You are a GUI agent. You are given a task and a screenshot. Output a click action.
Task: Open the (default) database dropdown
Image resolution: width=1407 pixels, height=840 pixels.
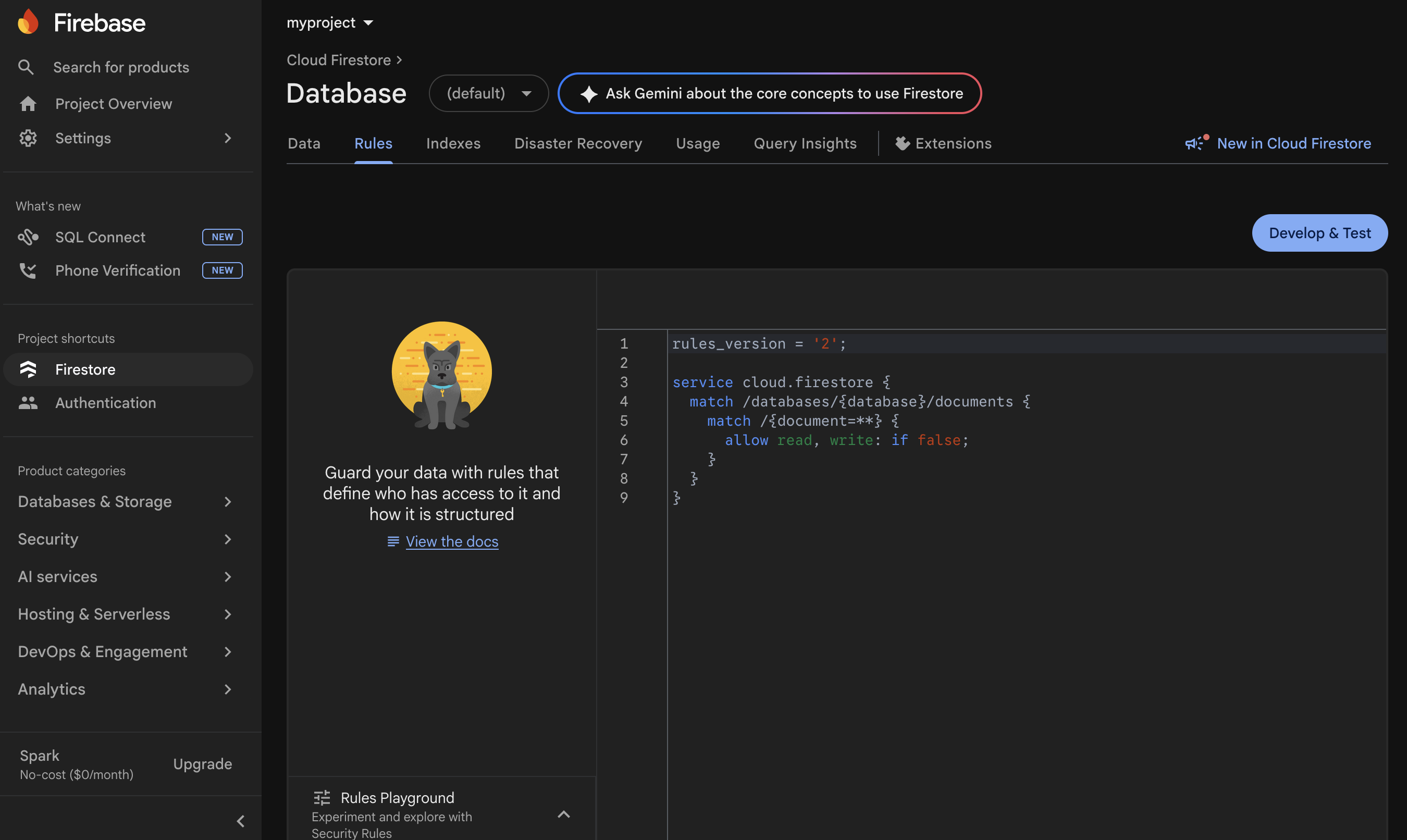click(x=488, y=93)
